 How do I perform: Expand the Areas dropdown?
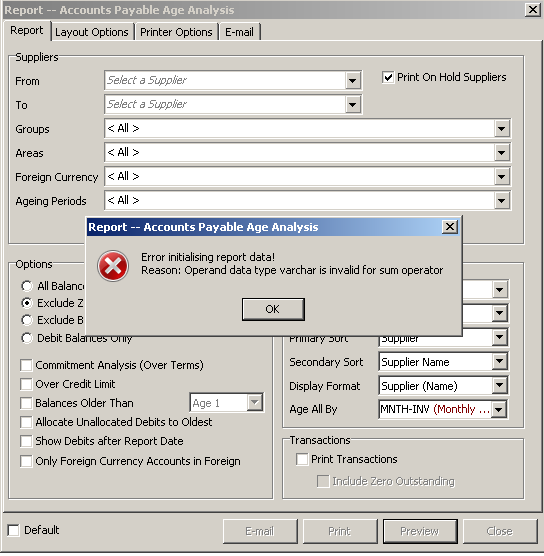[501, 152]
